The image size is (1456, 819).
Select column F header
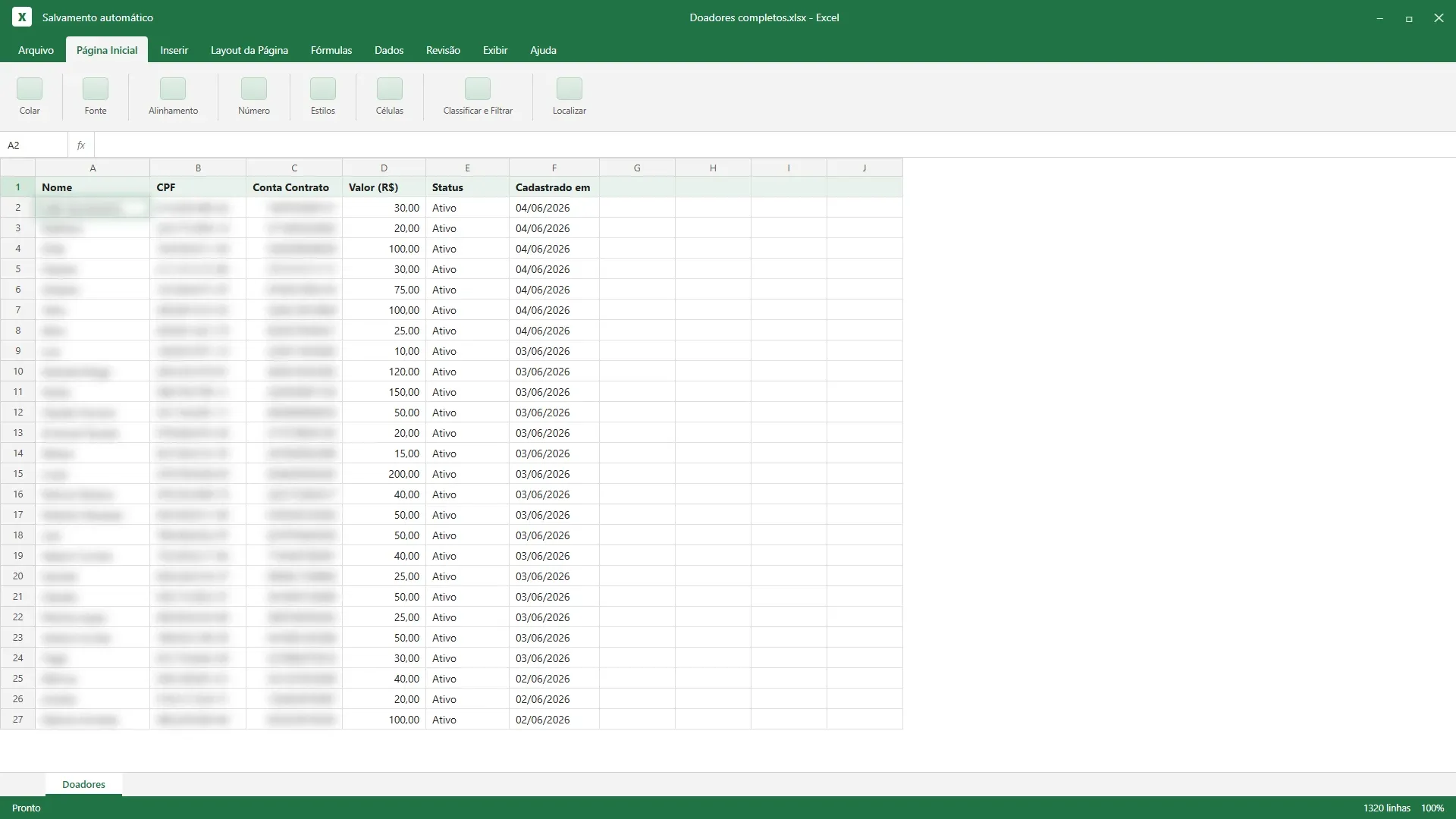point(554,168)
